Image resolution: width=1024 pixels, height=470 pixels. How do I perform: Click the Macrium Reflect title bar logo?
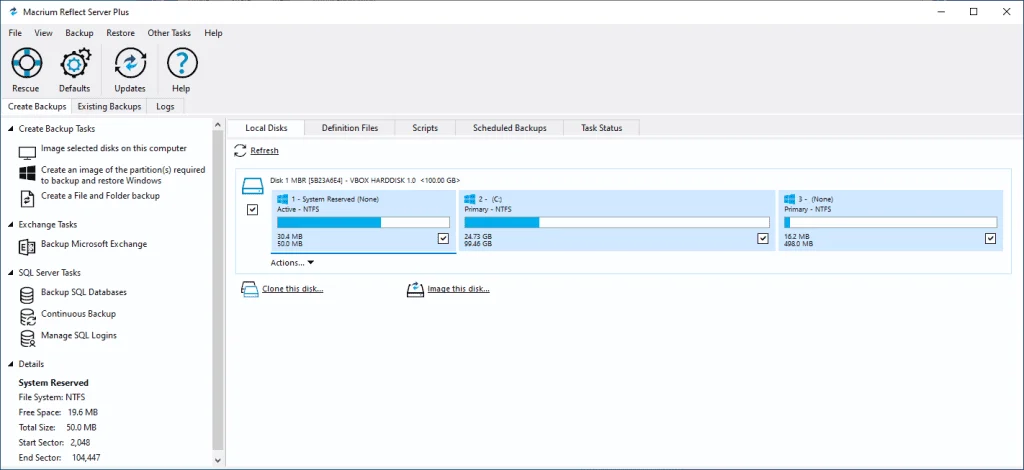pyautogui.click(x=13, y=12)
